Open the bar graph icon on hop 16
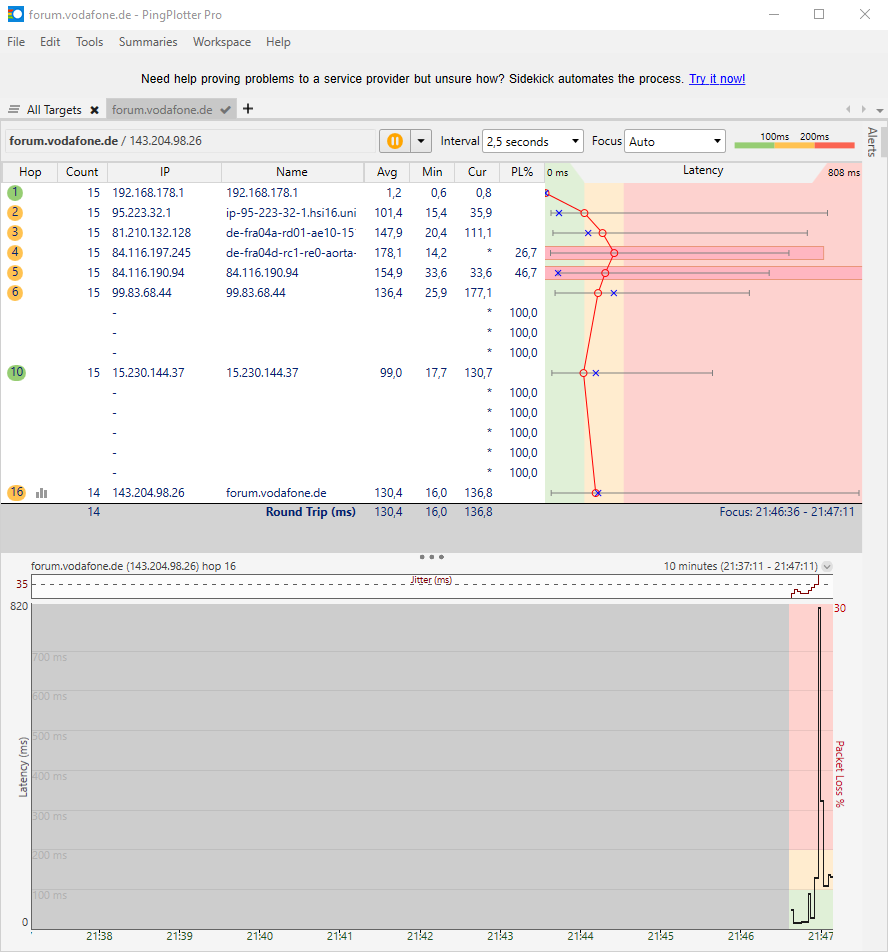 [x=40, y=492]
